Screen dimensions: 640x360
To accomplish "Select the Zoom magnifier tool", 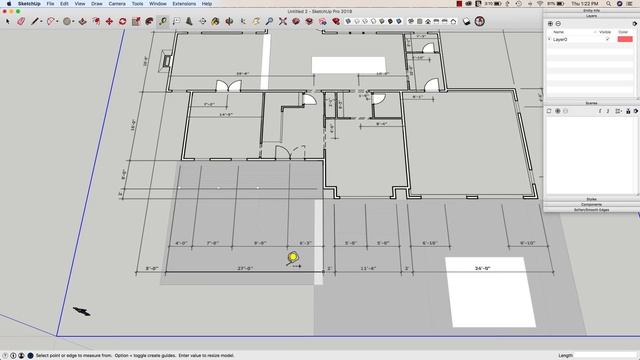I will pos(269,21).
